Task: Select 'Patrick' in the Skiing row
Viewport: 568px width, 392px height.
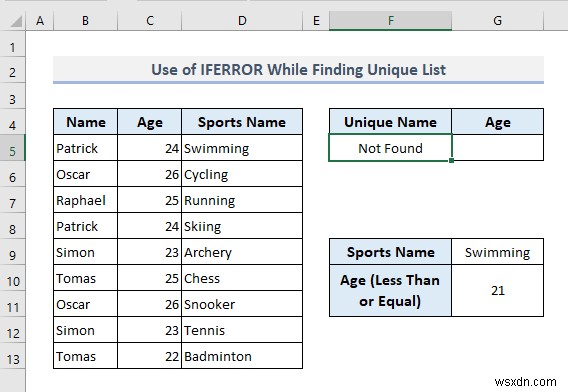Action: tap(85, 226)
